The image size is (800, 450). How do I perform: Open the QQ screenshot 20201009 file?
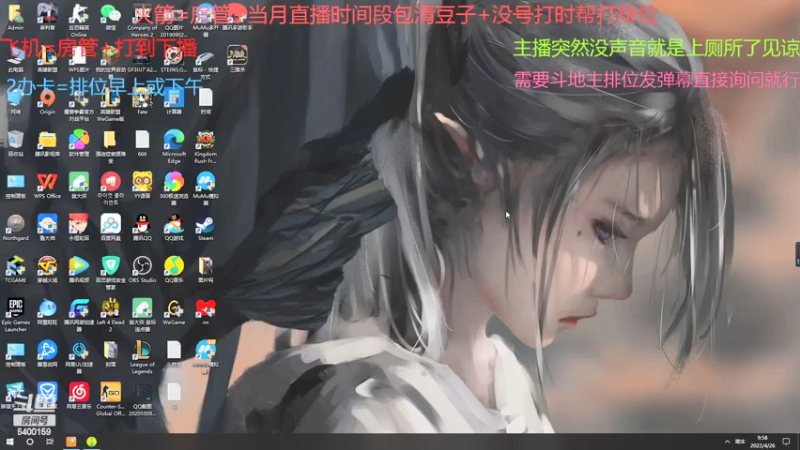(x=142, y=398)
